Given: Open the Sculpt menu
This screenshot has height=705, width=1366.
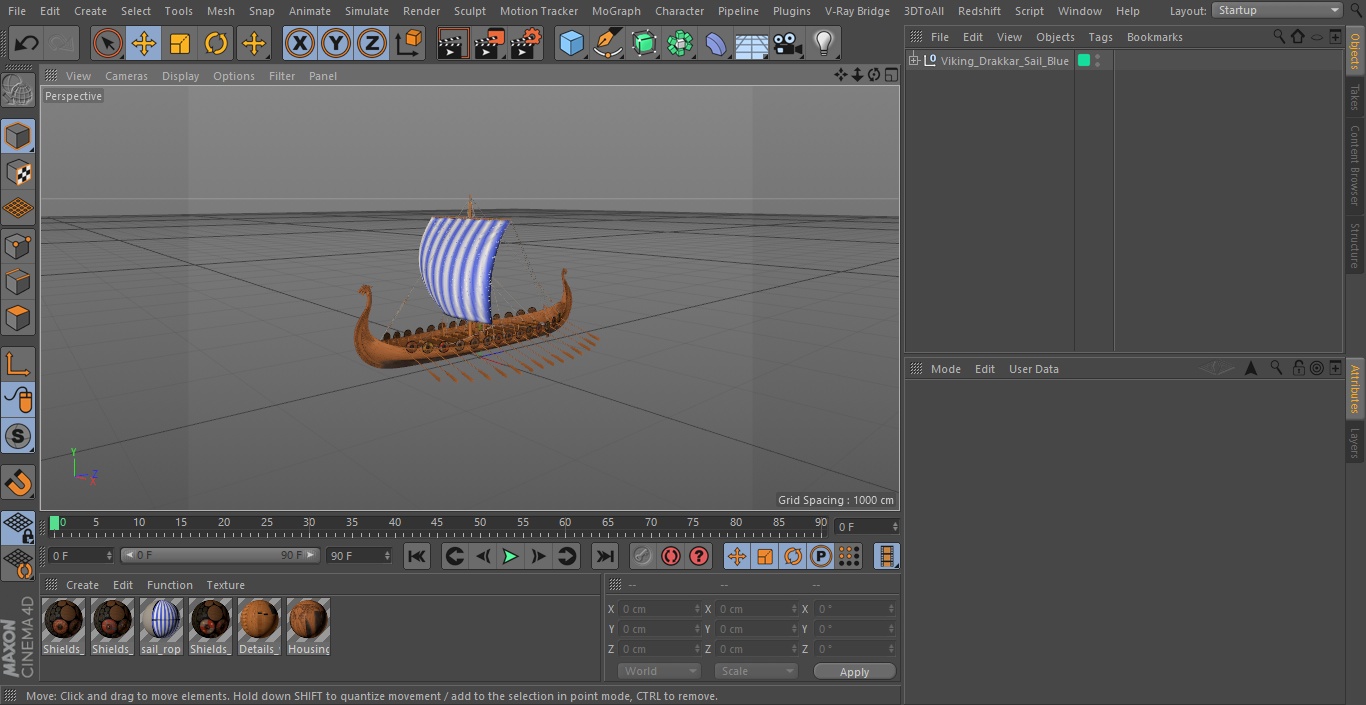Looking at the screenshot, I should pos(469,11).
